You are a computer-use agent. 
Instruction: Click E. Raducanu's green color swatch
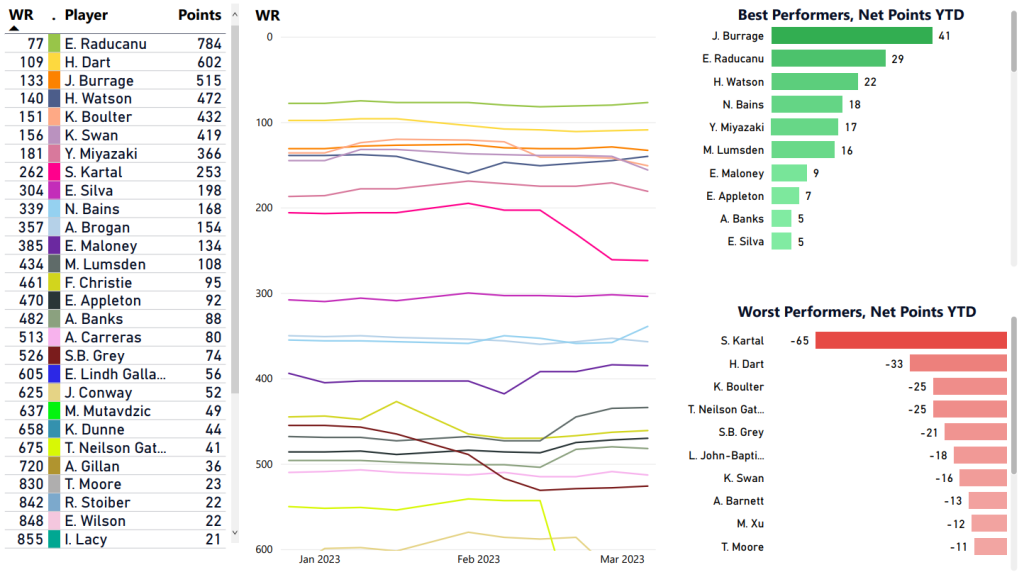click(x=54, y=44)
